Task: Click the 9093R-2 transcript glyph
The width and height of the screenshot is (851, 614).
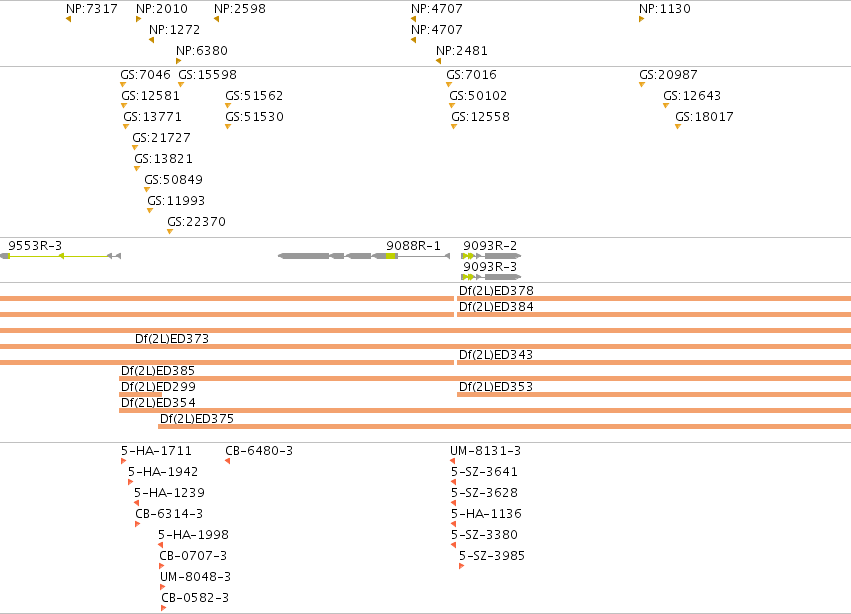Action: coord(491,256)
